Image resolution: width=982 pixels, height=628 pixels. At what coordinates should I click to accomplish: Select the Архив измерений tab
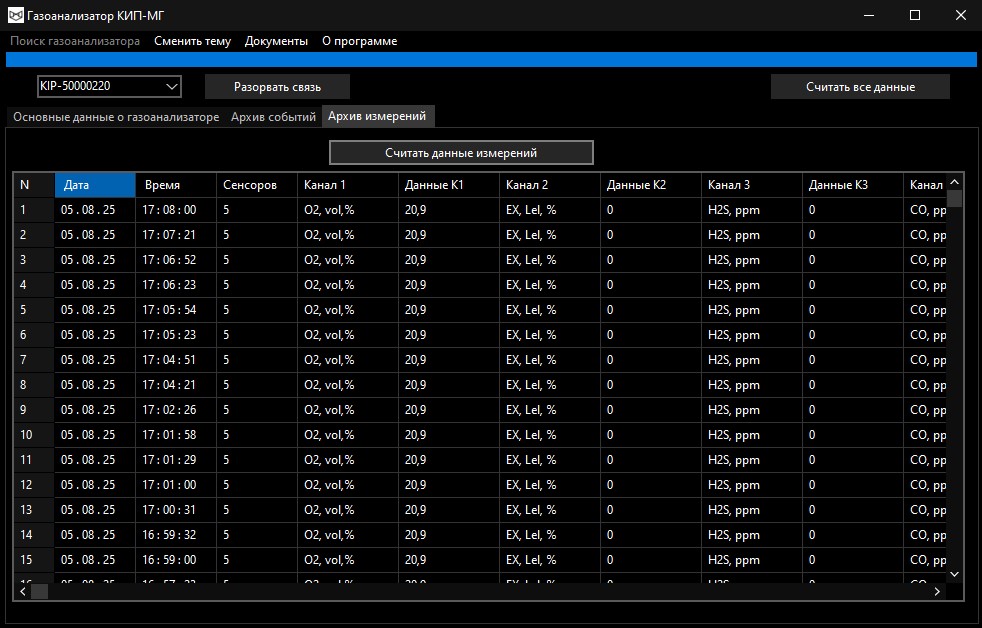(x=377, y=116)
